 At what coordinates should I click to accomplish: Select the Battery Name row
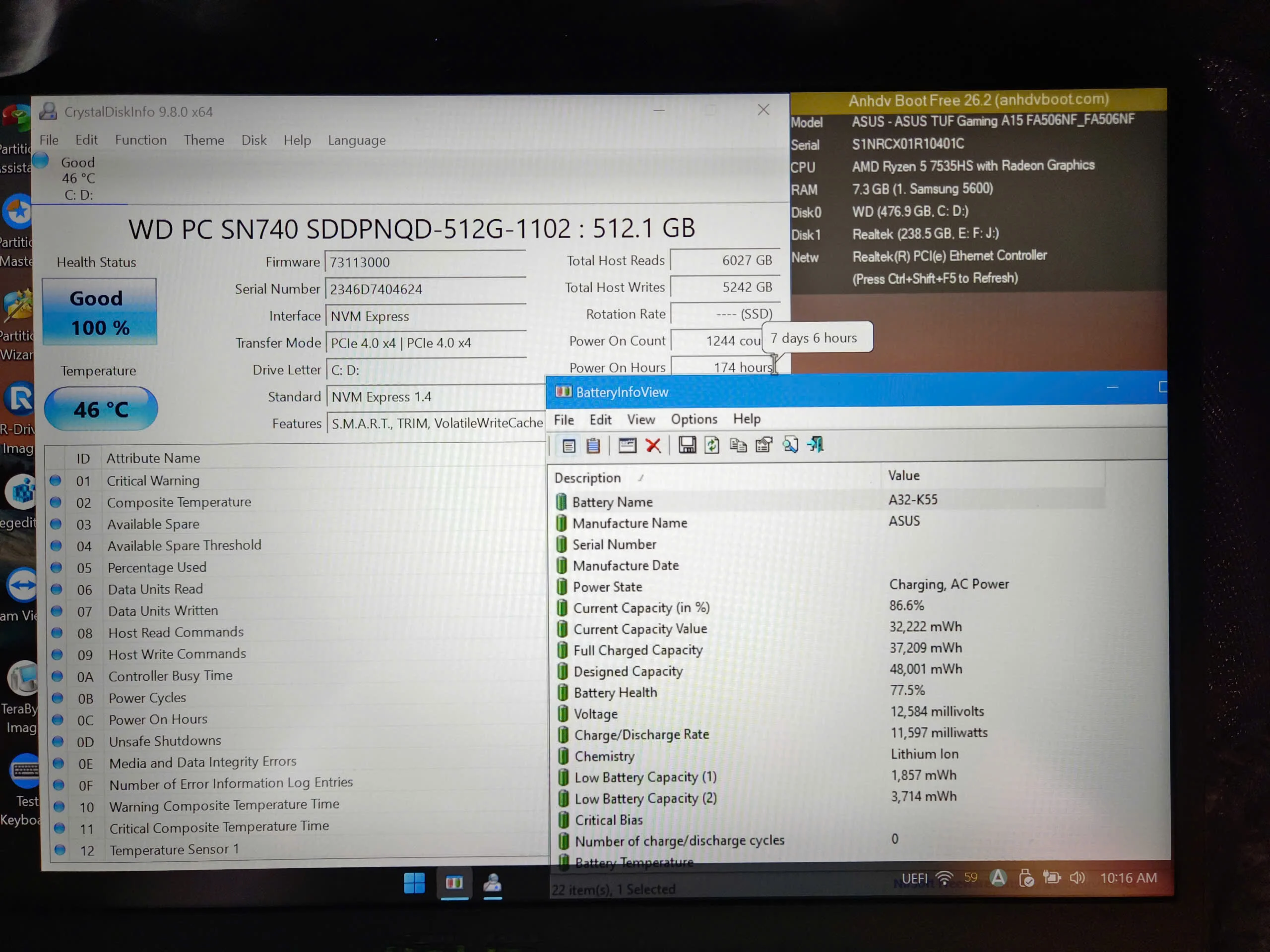click(828, 500)
